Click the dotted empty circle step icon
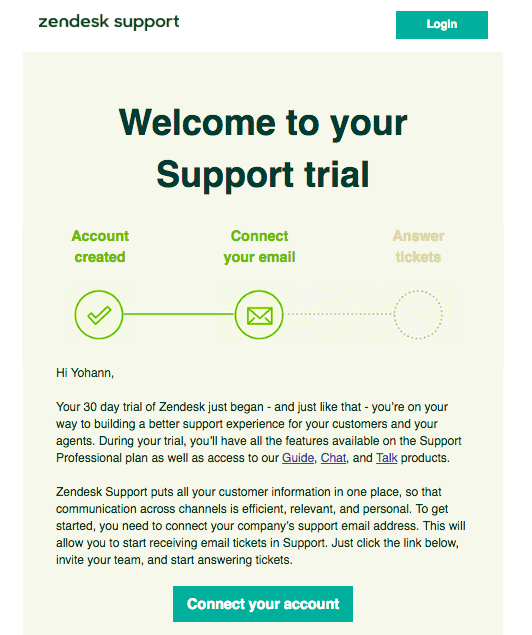532x635 pixels. [x=418, y=315]
